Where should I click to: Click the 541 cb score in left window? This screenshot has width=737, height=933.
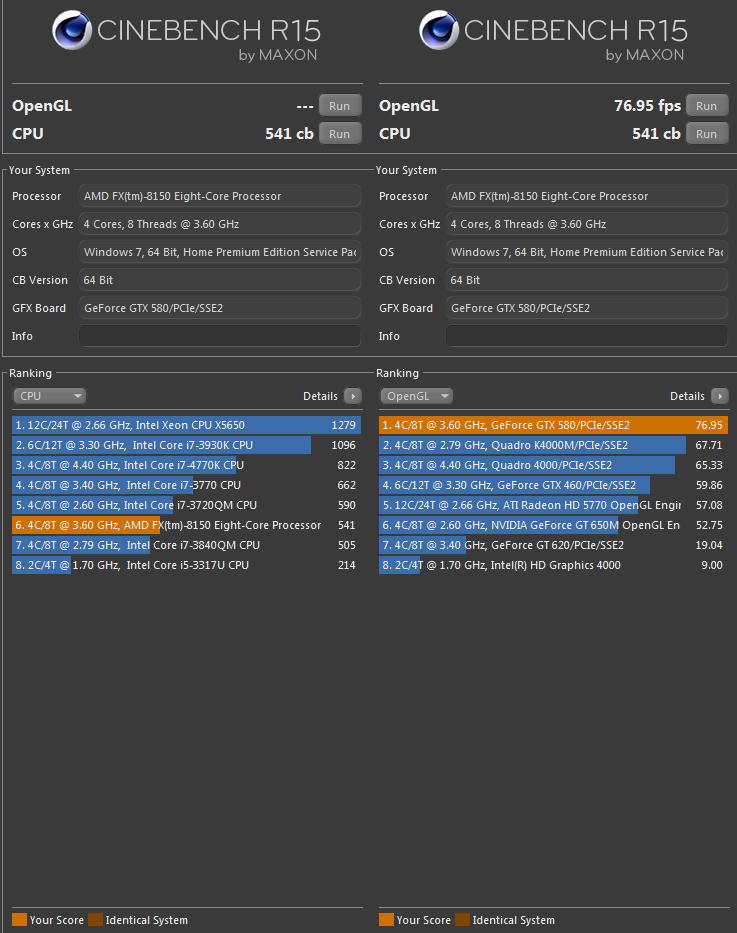tap(289, 134)
